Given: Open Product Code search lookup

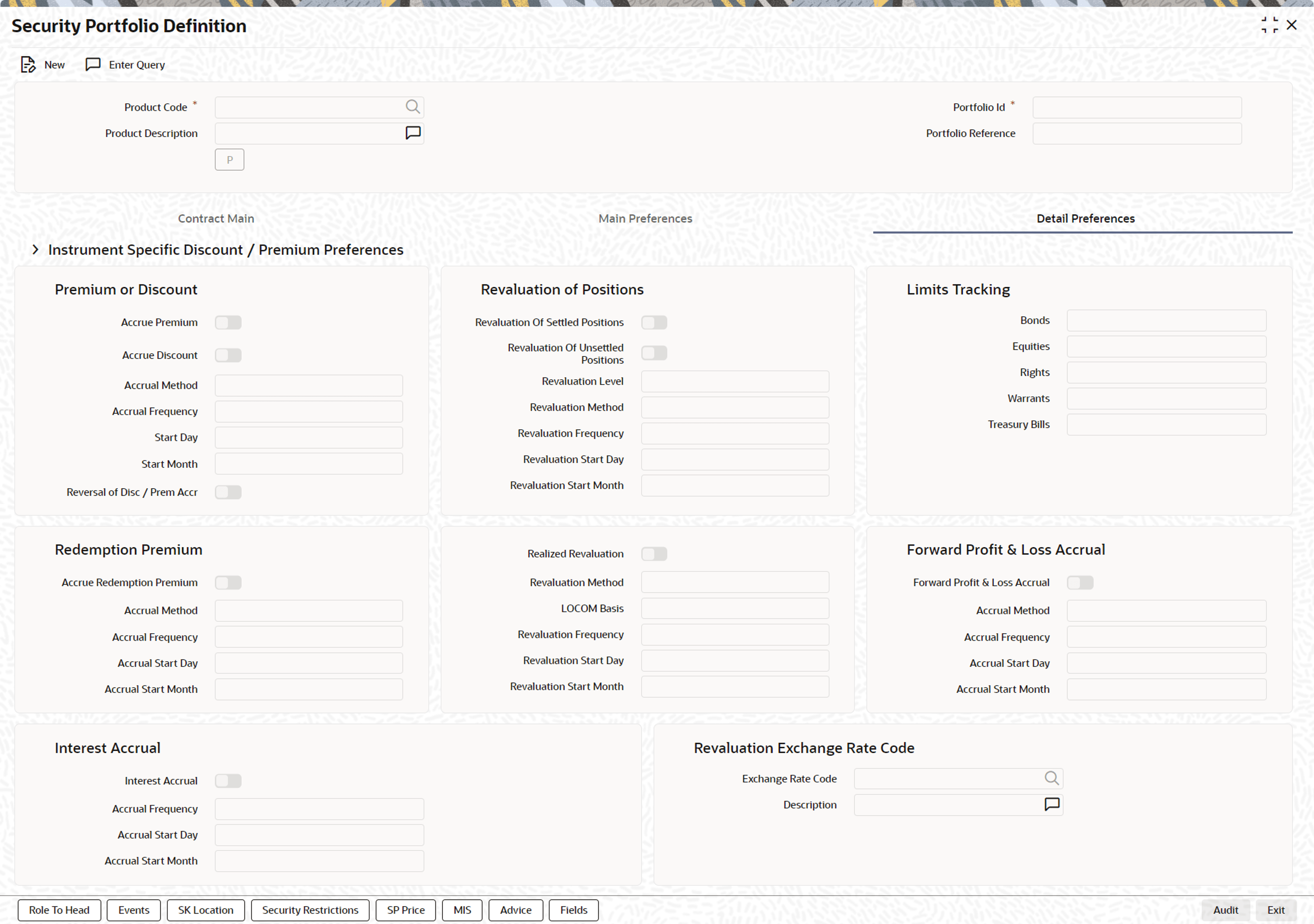Looking at the screenshot, I should 413,107.
